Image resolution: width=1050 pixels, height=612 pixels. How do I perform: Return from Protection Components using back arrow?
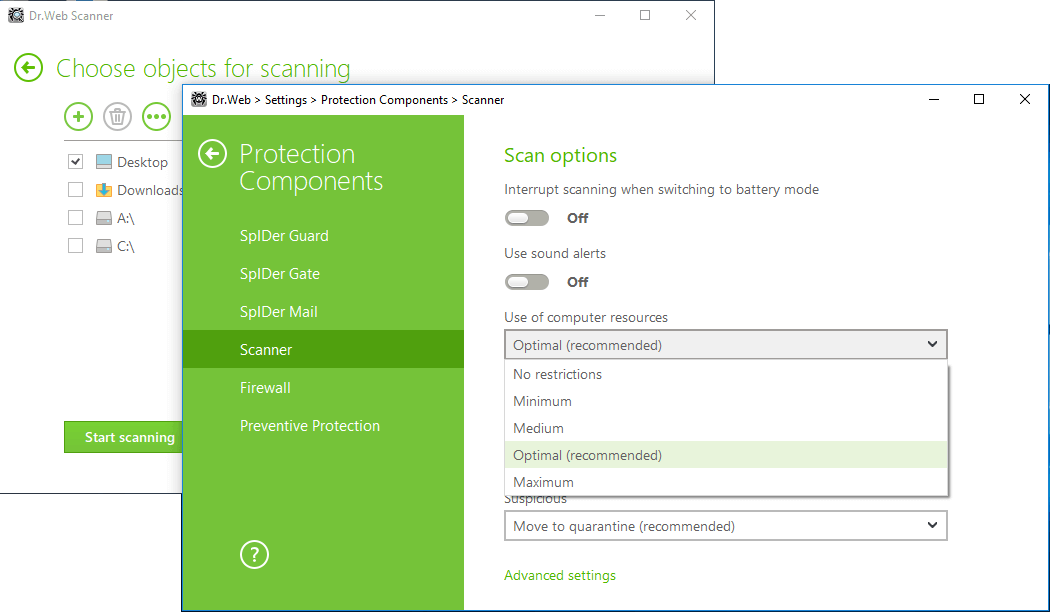pyautogui.click(x=212, y=154)
